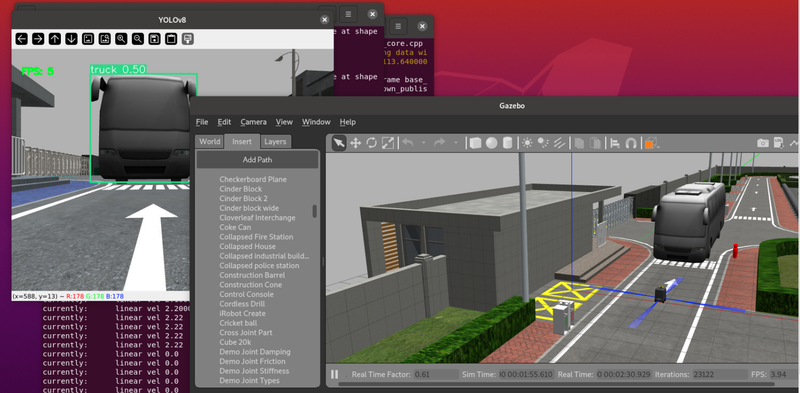Insert a Box shape
Viewport: 800px width, 393px height.
point(476,143)
